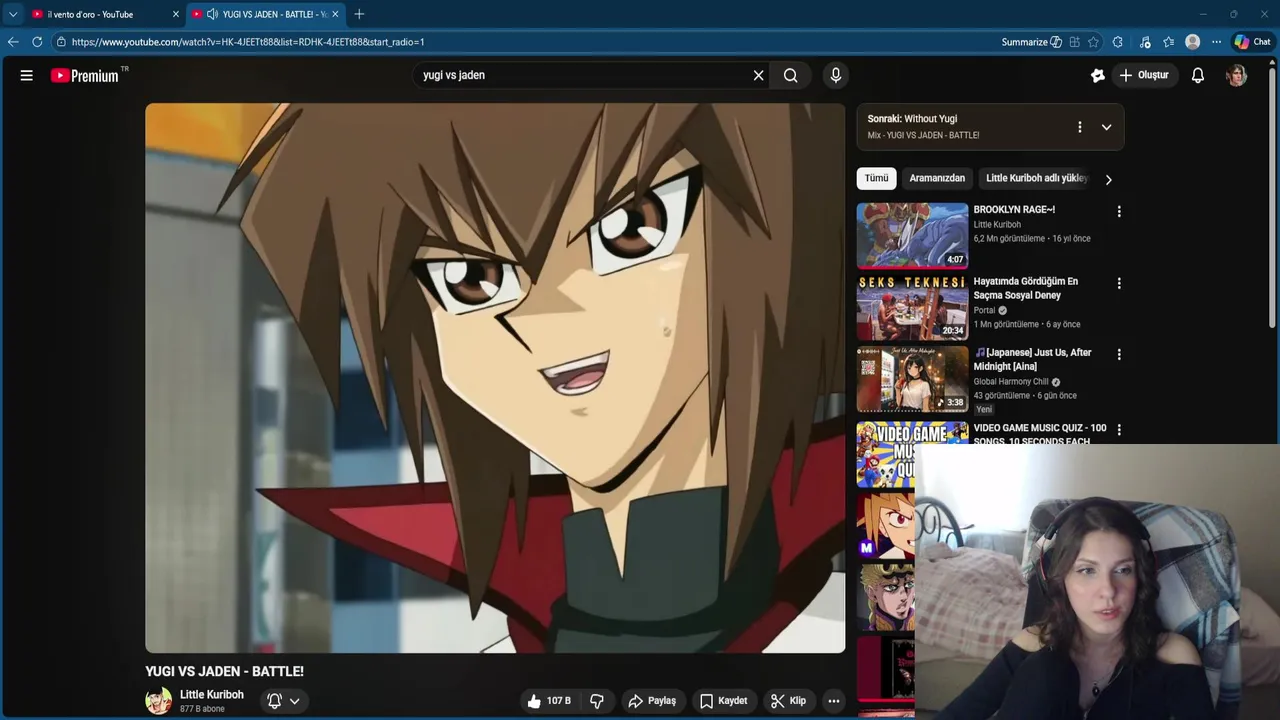Reload the current page

pyautogui.click(x=37, y=42)
